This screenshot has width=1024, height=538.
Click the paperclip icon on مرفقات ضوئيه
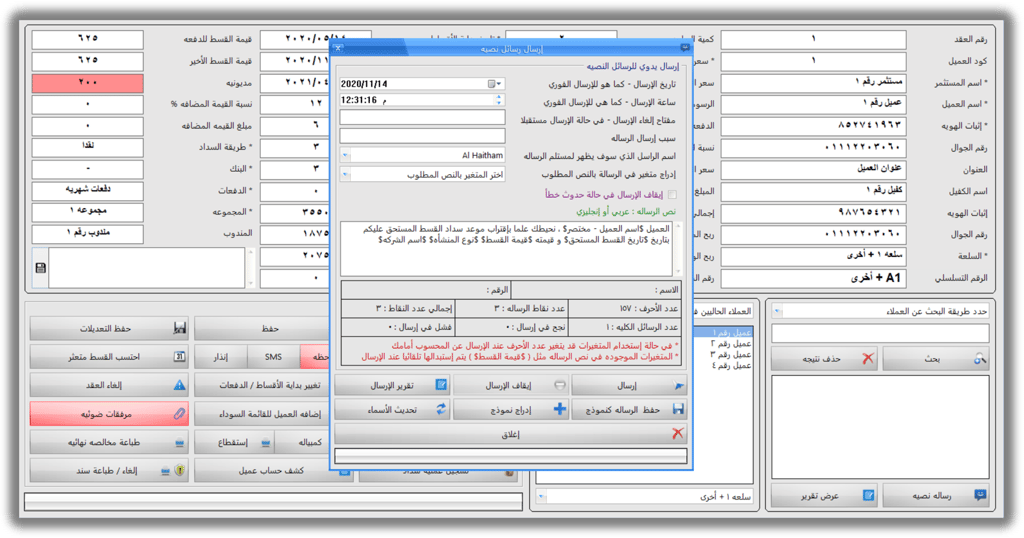click(x=180, y=414)
